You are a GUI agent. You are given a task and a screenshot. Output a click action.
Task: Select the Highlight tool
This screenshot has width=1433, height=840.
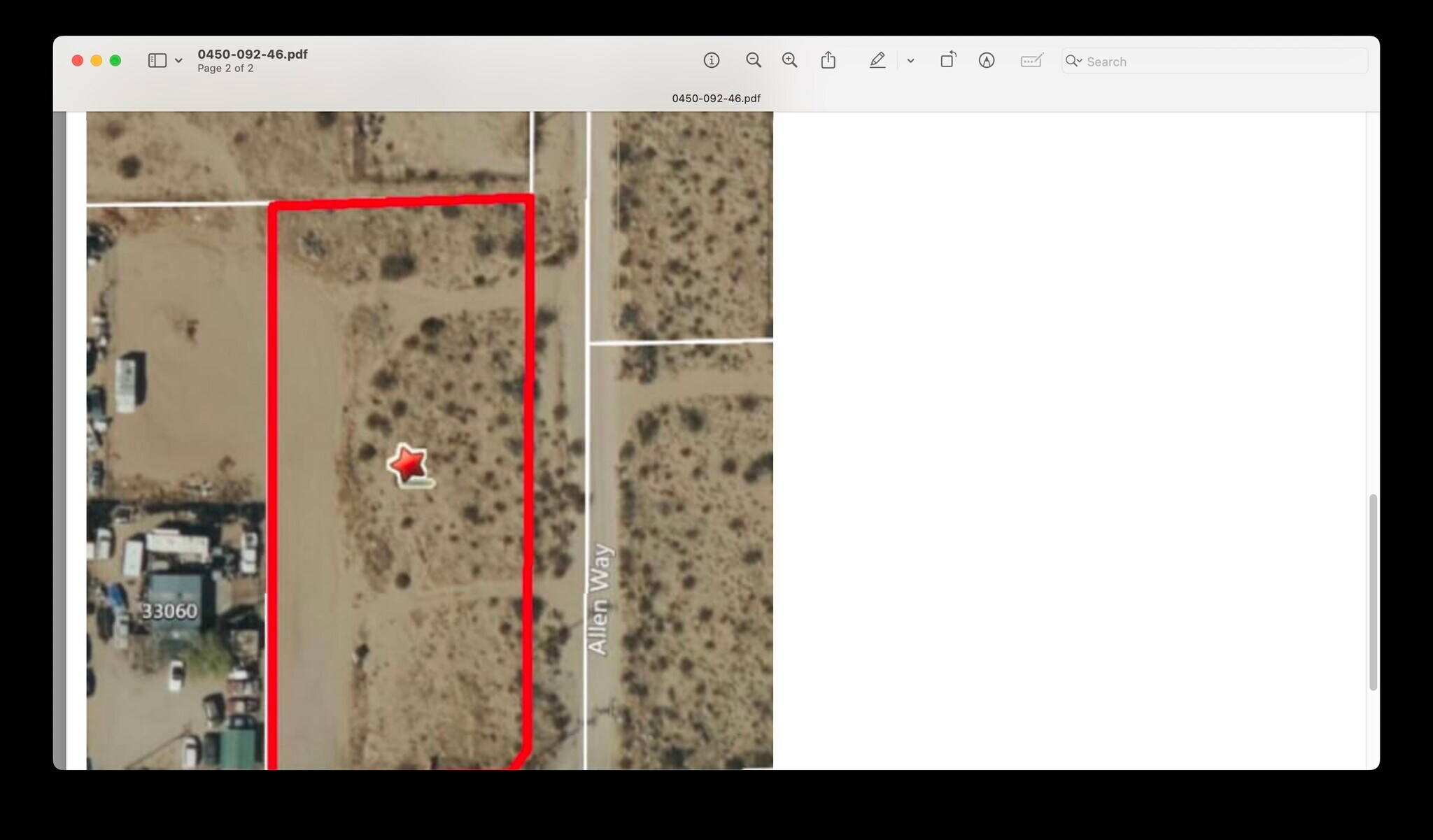click(x=877, y=60)
